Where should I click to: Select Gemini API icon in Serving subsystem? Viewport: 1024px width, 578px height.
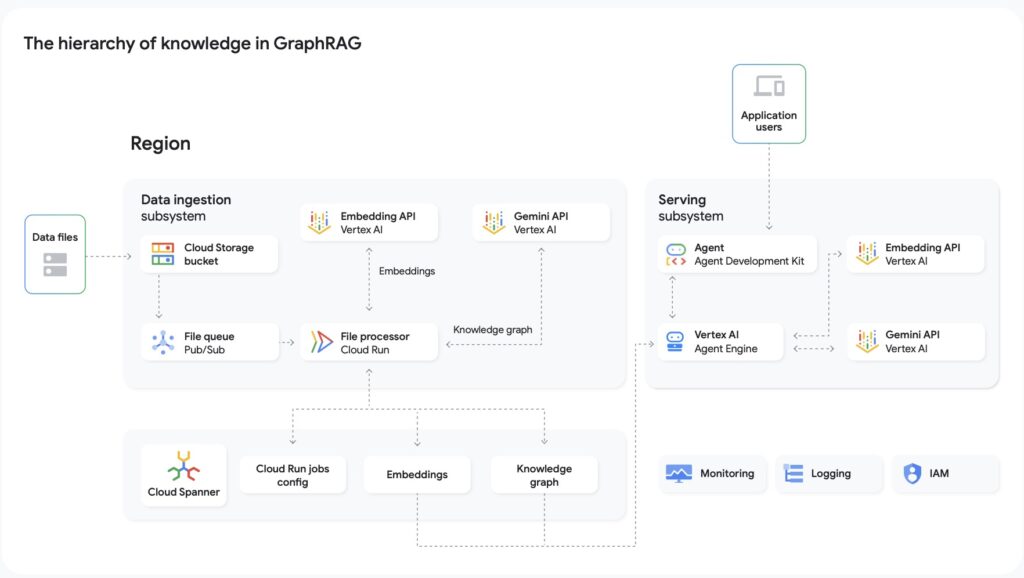(866, 342)
